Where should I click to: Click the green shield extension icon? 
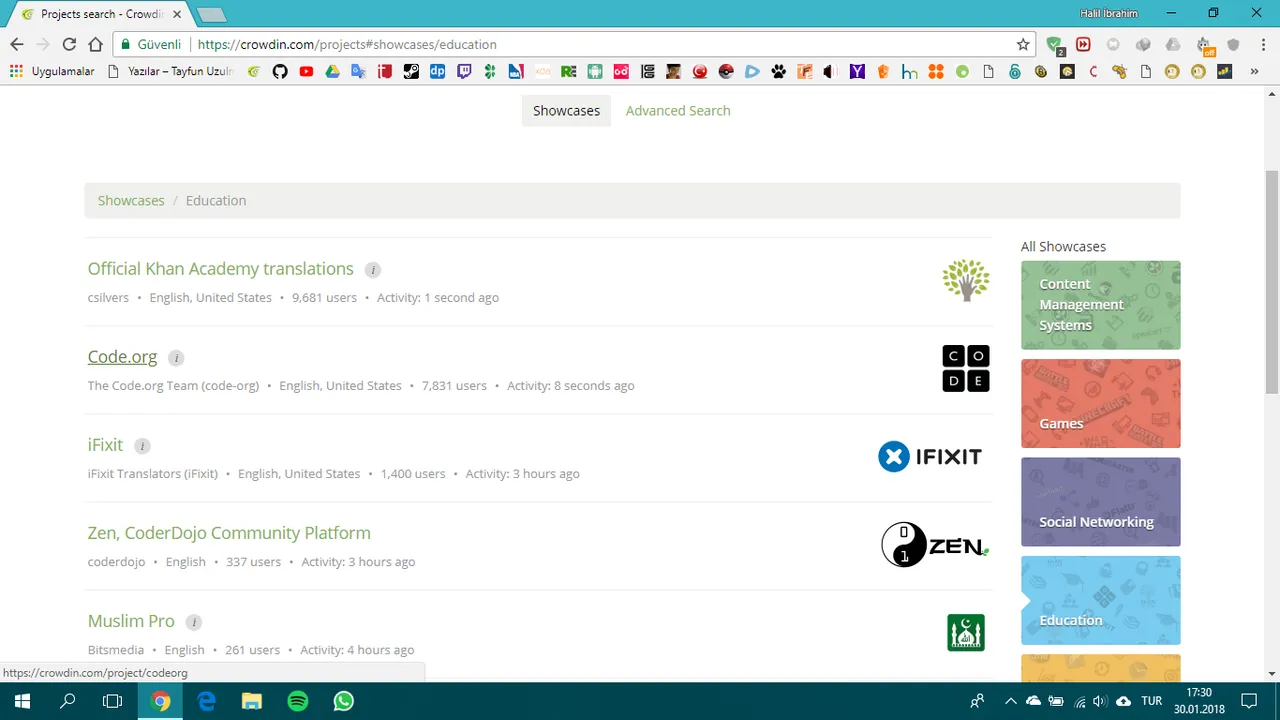[1054, 44]
